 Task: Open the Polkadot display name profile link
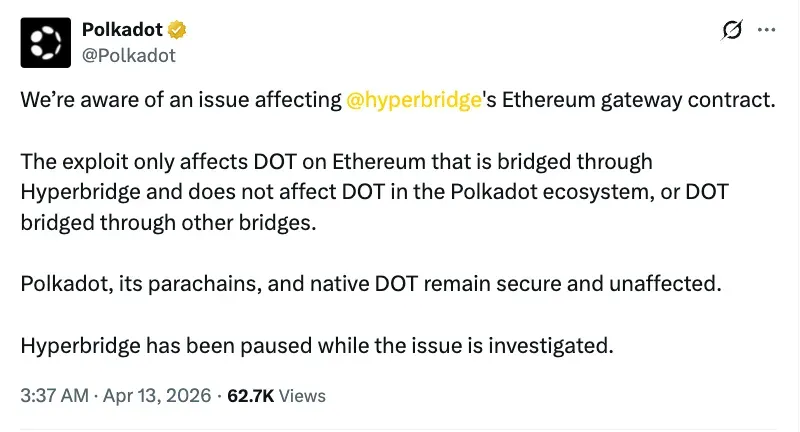click(123, 30)
